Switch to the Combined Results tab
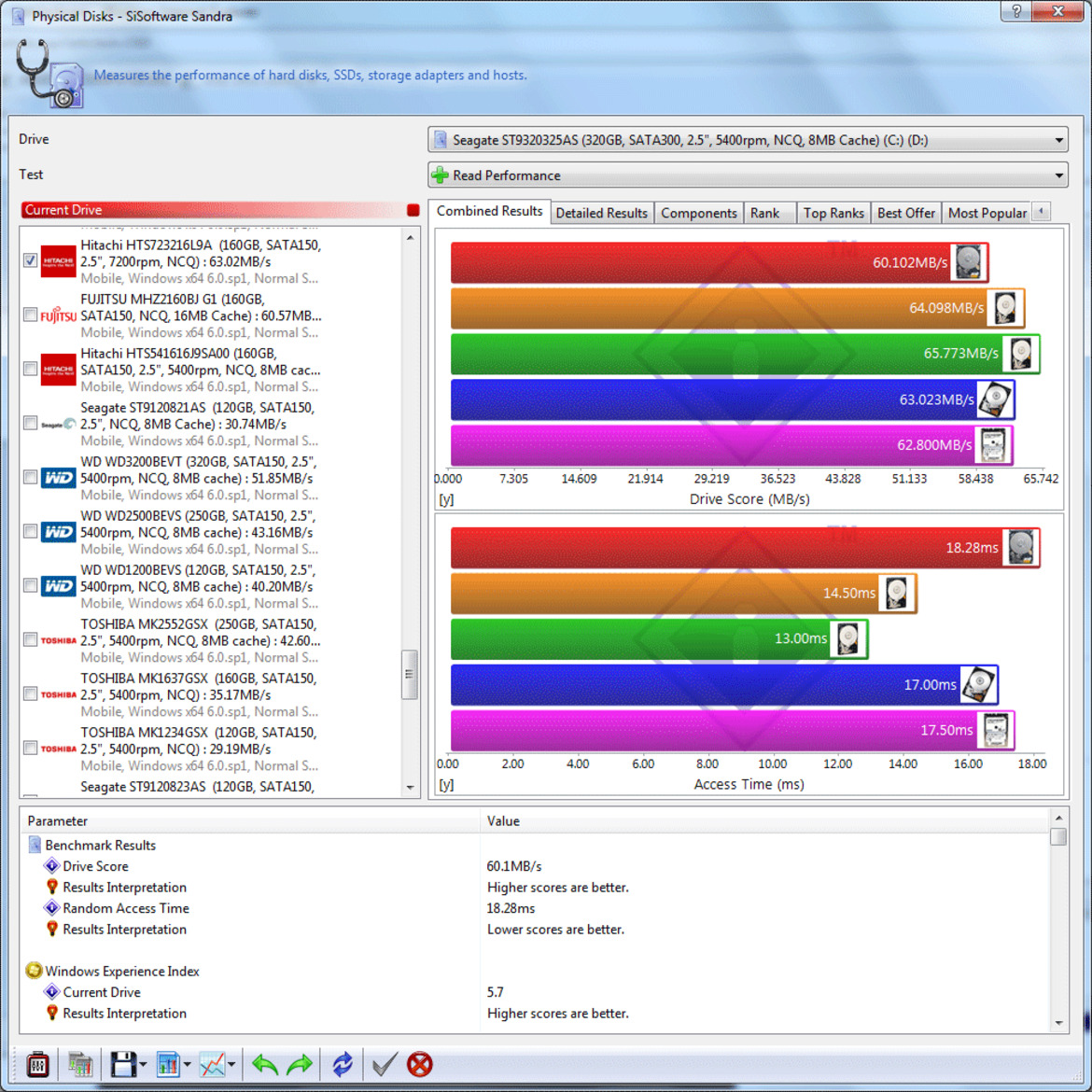 [489, 211]
